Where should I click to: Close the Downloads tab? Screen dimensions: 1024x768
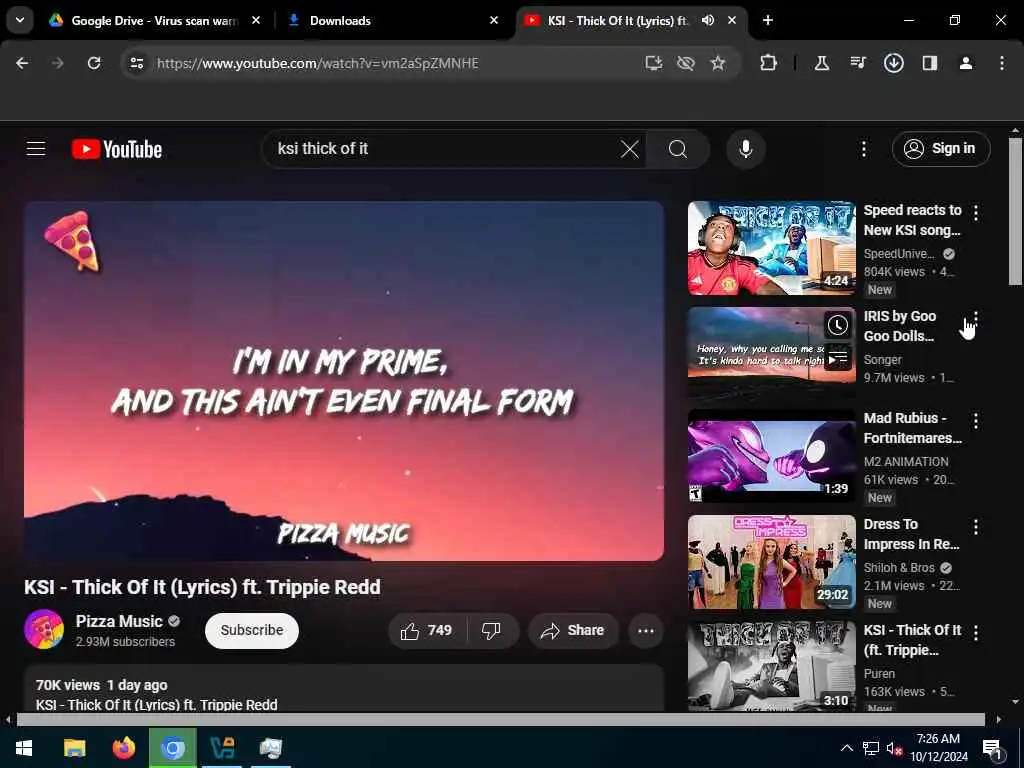click(494, 20)
